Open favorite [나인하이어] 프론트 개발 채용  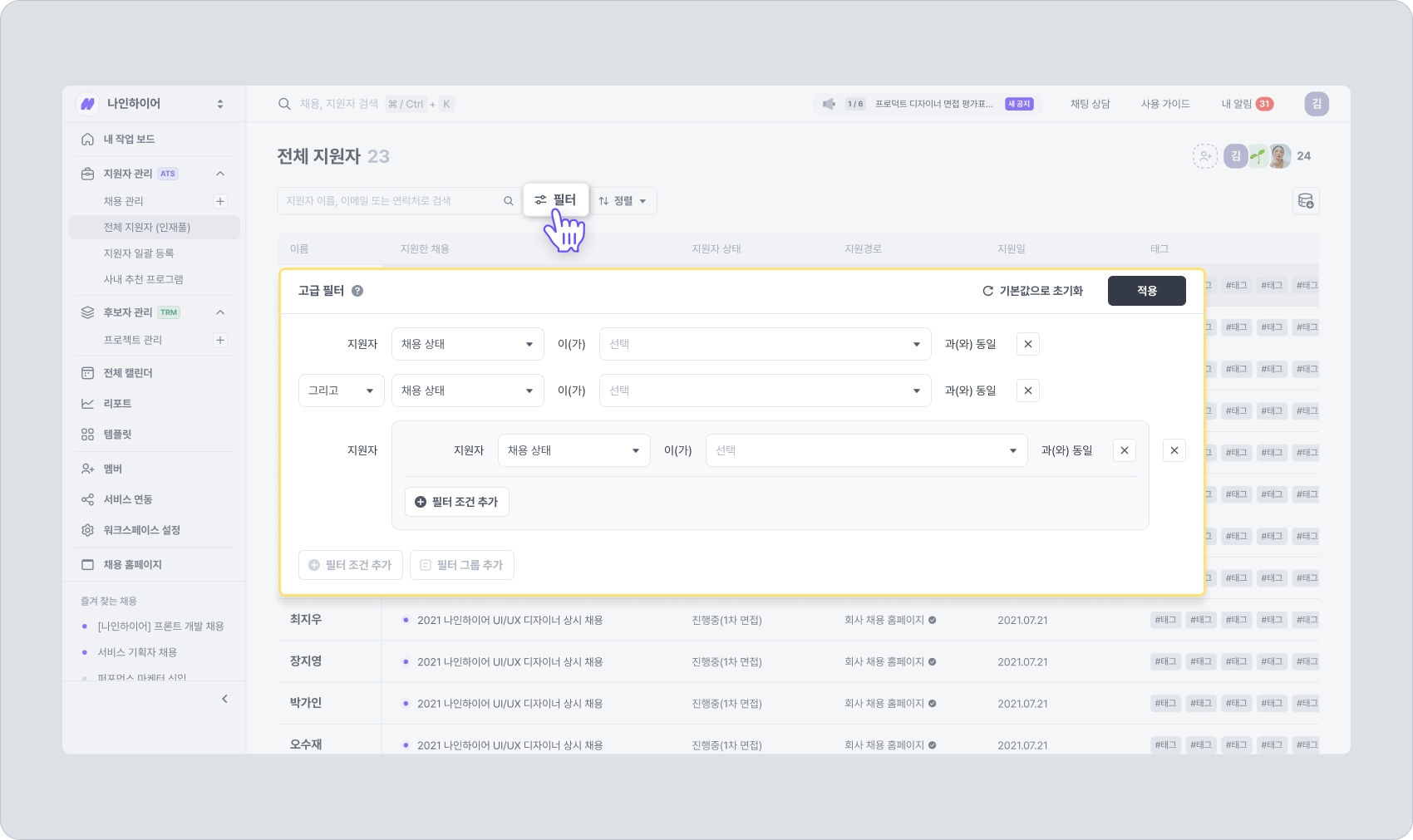[x=160, y=626]
